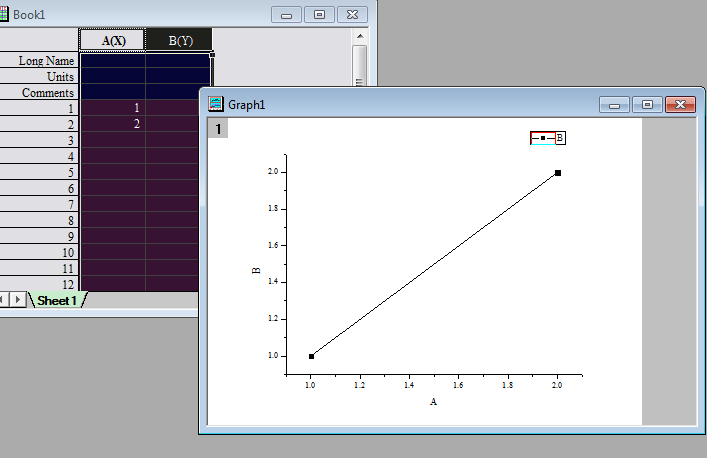Click X axis tick label 1.8

click(507, 385)
